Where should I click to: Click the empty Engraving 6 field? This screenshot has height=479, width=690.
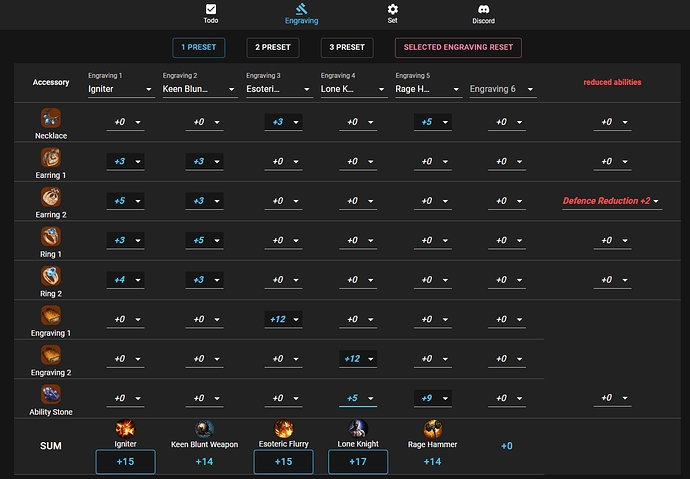502,89
